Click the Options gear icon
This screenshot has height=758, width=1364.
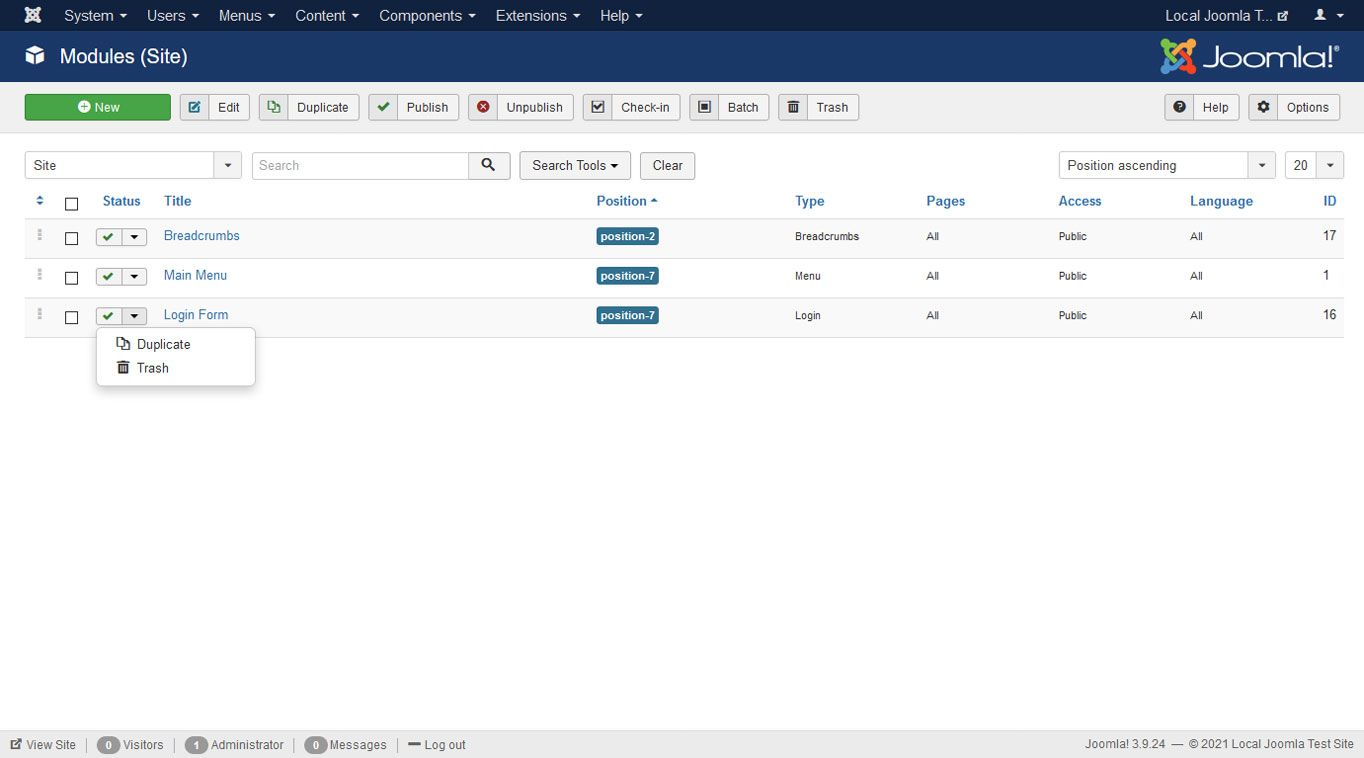click(1263, 107)
